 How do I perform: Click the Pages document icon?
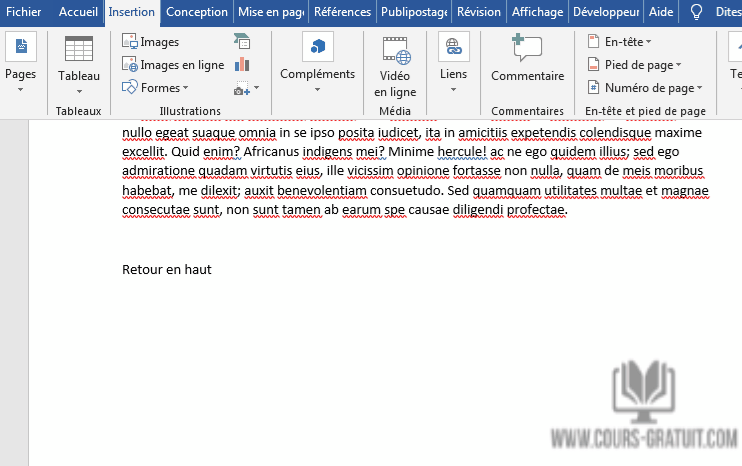tap(21, 46)
